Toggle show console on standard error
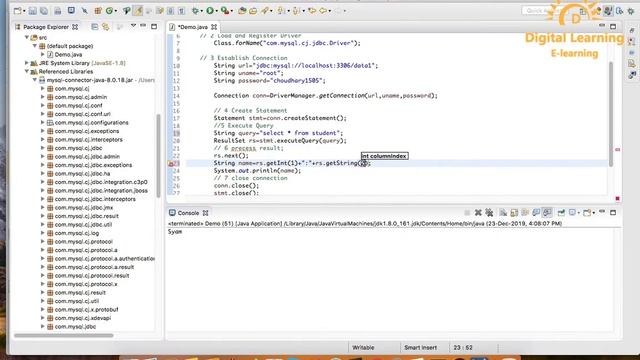 (x=547, y=213)
